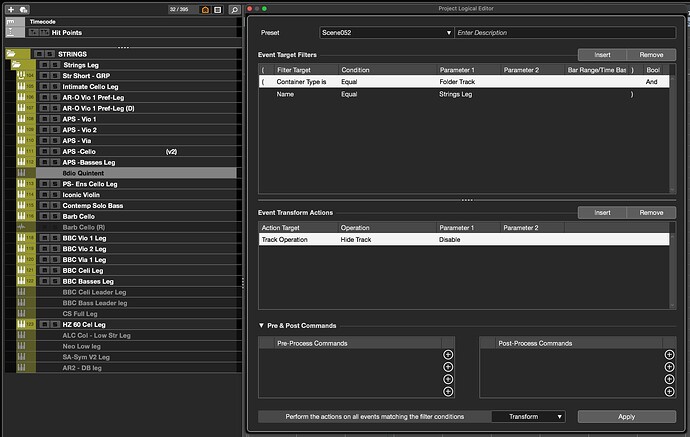The width and height of the screenshot is (690, 437).
Task: Select the Name filter row
Action: (464, 94)
